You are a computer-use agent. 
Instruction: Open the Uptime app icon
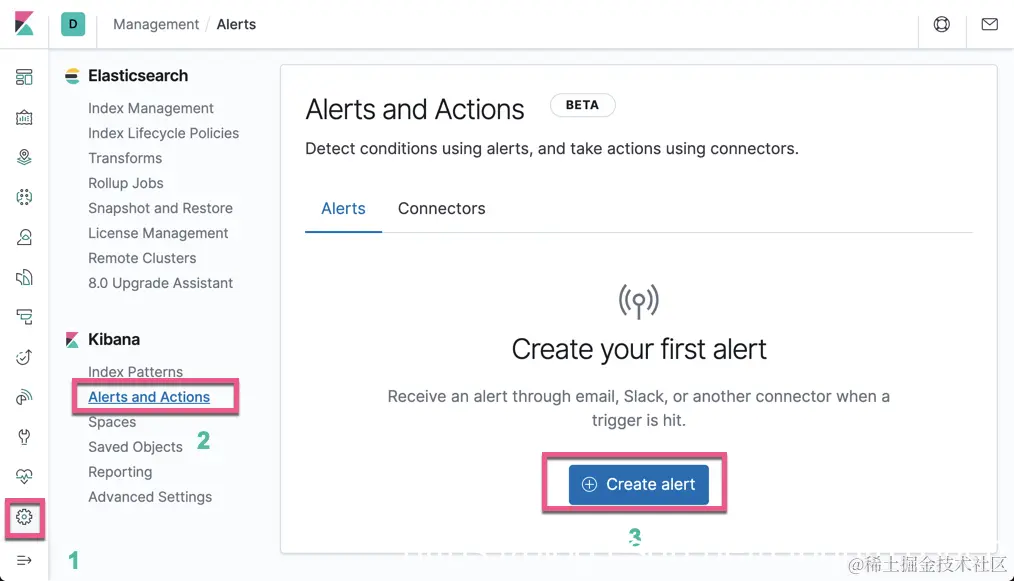[x=24, y=357]
